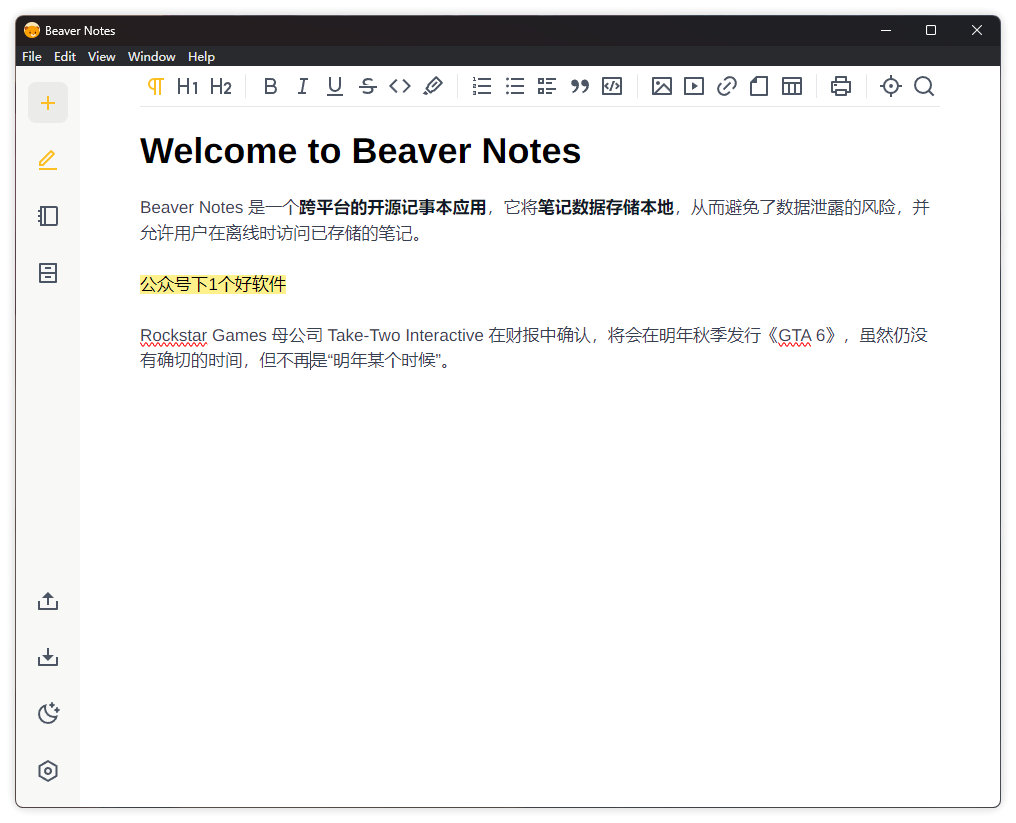Click the Welcome to Beaver Notes title
This screenshot has height=823, width=1016.
click(x=360, y=151)
